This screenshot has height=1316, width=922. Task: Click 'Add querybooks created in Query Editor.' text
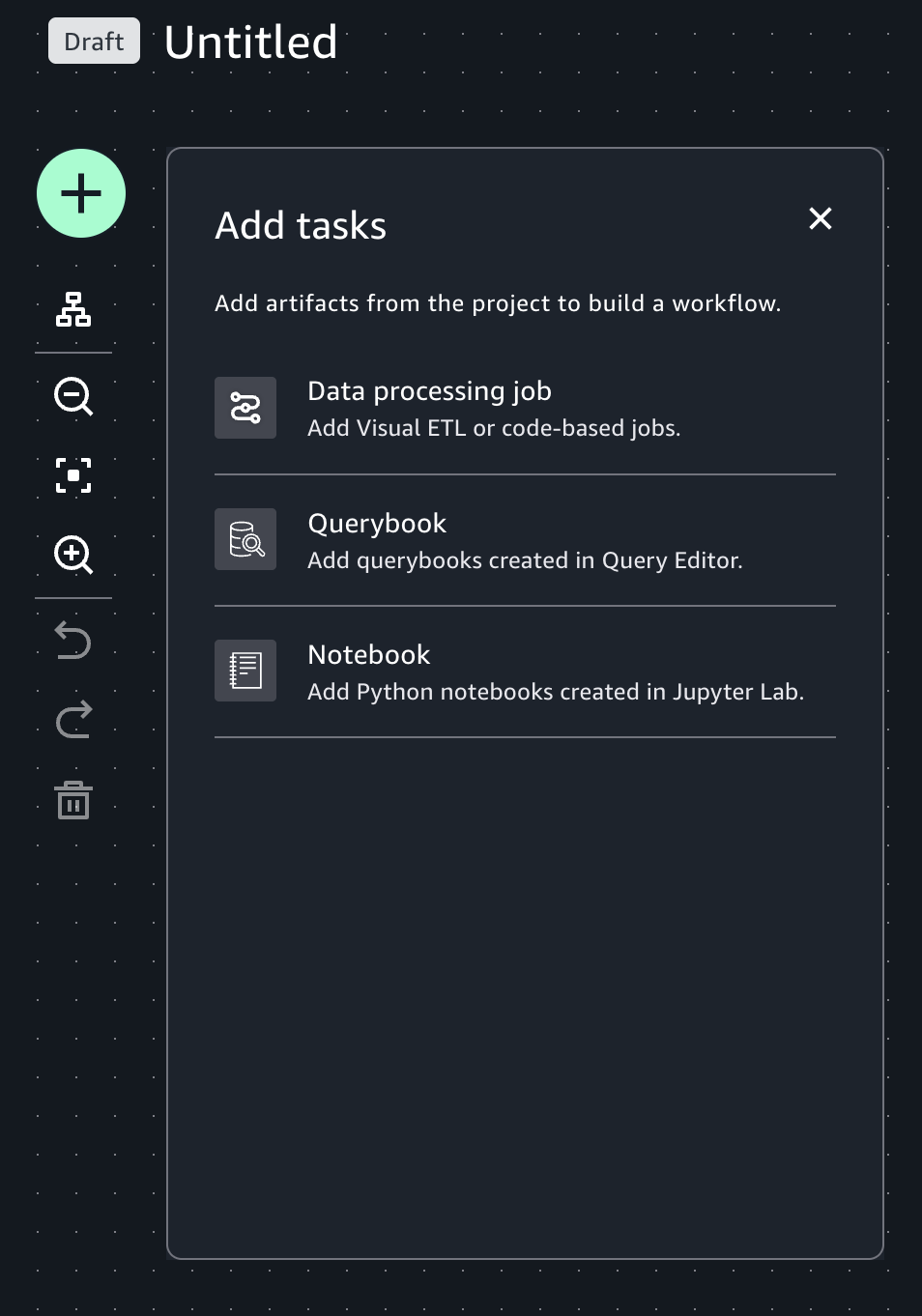point(525,560)
